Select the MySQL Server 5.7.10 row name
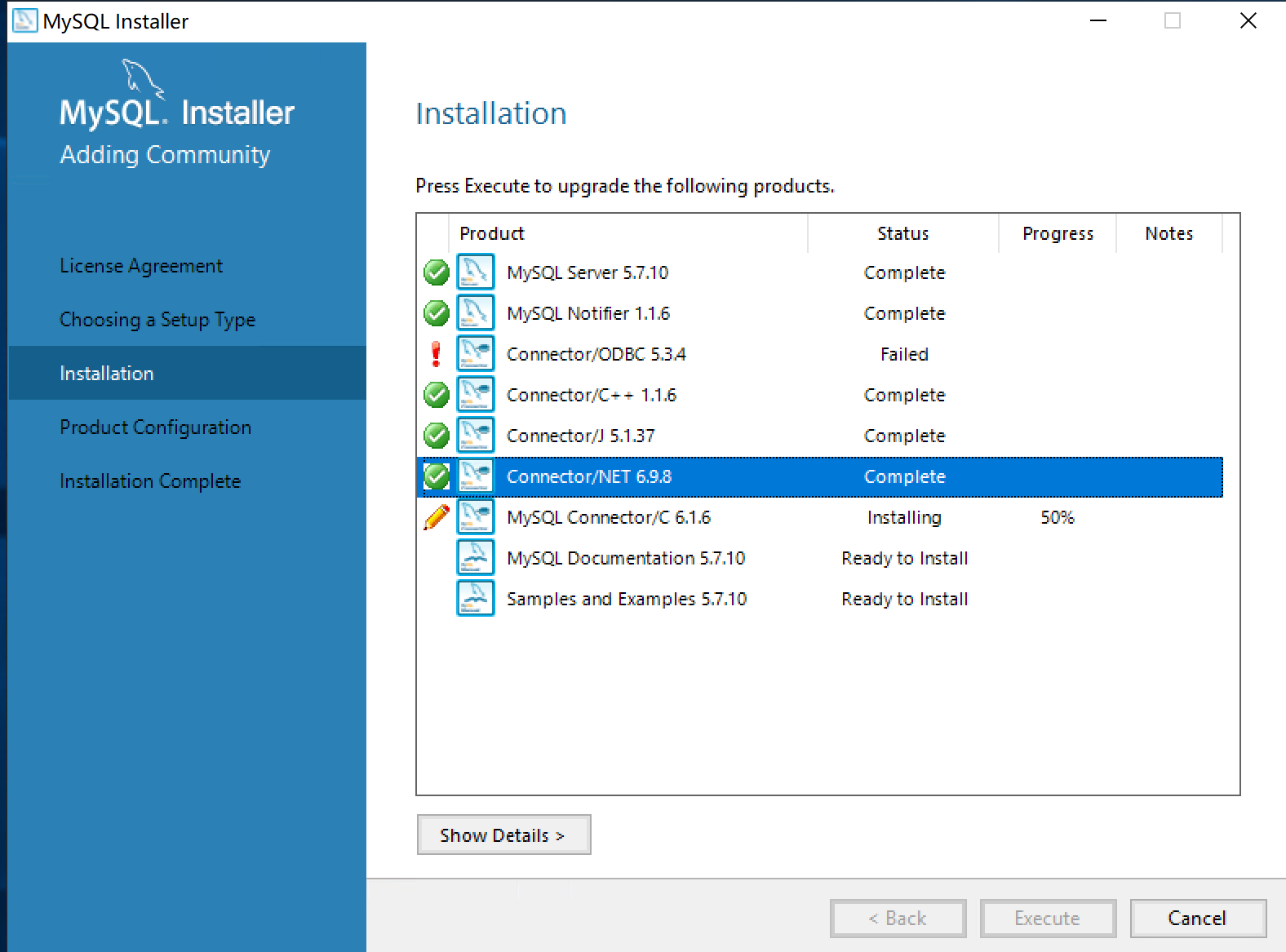The height and width of the screenshot is (952, 1286). [588, 272]
